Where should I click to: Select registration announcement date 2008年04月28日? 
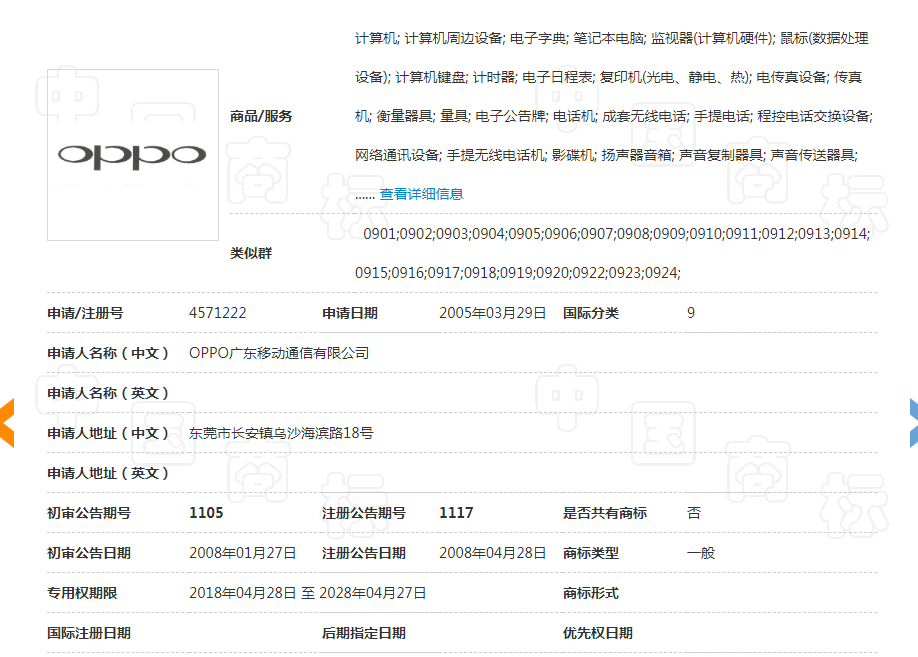point(492,553)
